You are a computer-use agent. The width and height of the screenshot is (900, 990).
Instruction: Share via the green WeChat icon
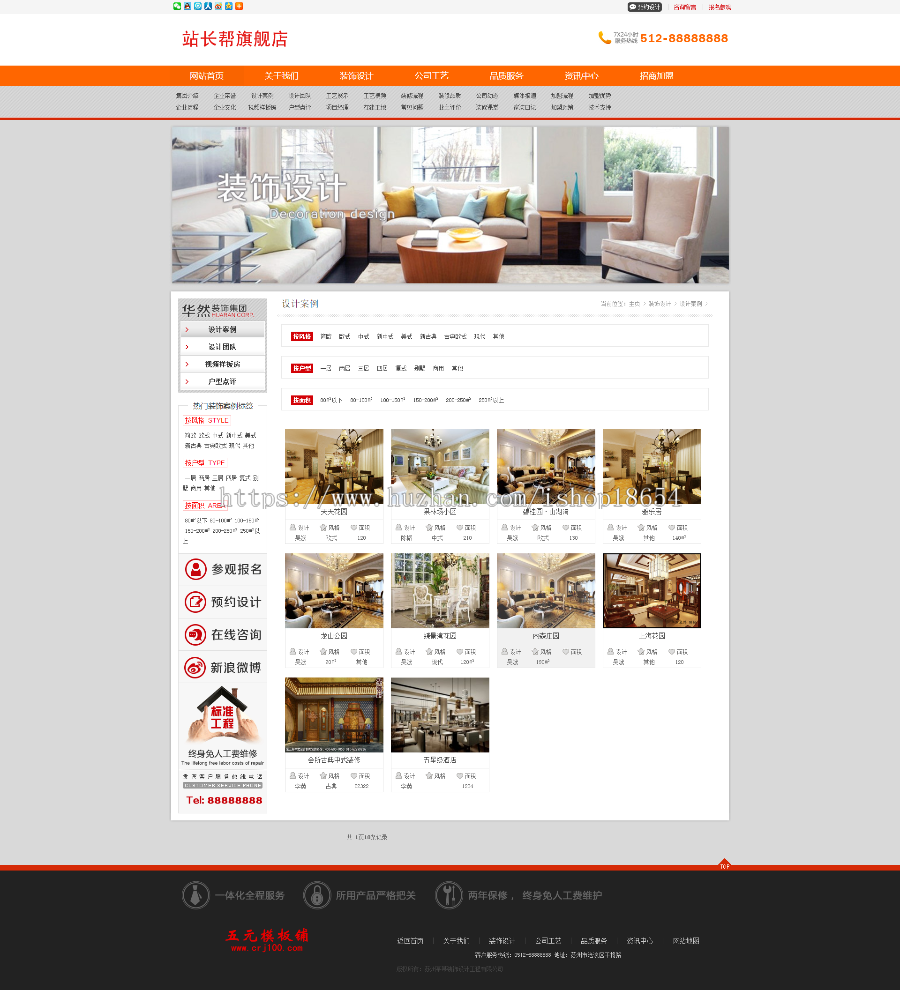click(177, 6)
